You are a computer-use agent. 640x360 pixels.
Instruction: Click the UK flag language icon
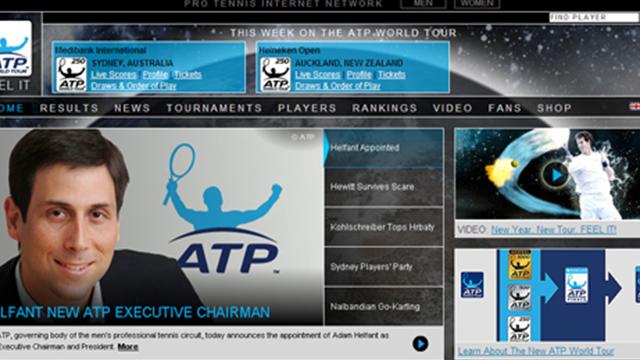point(635,106)
